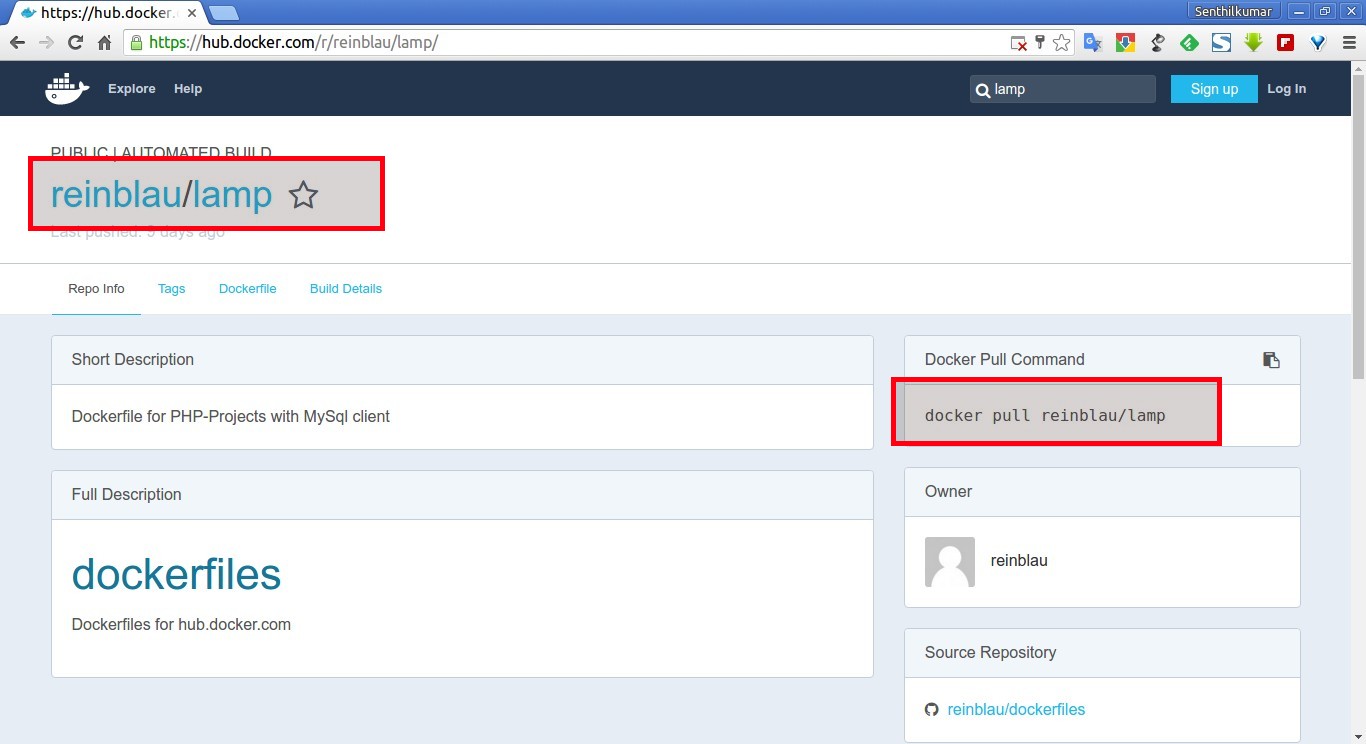1366x744 pixels.
Task: Click the search magnifier icon
Action: point(982,90)
